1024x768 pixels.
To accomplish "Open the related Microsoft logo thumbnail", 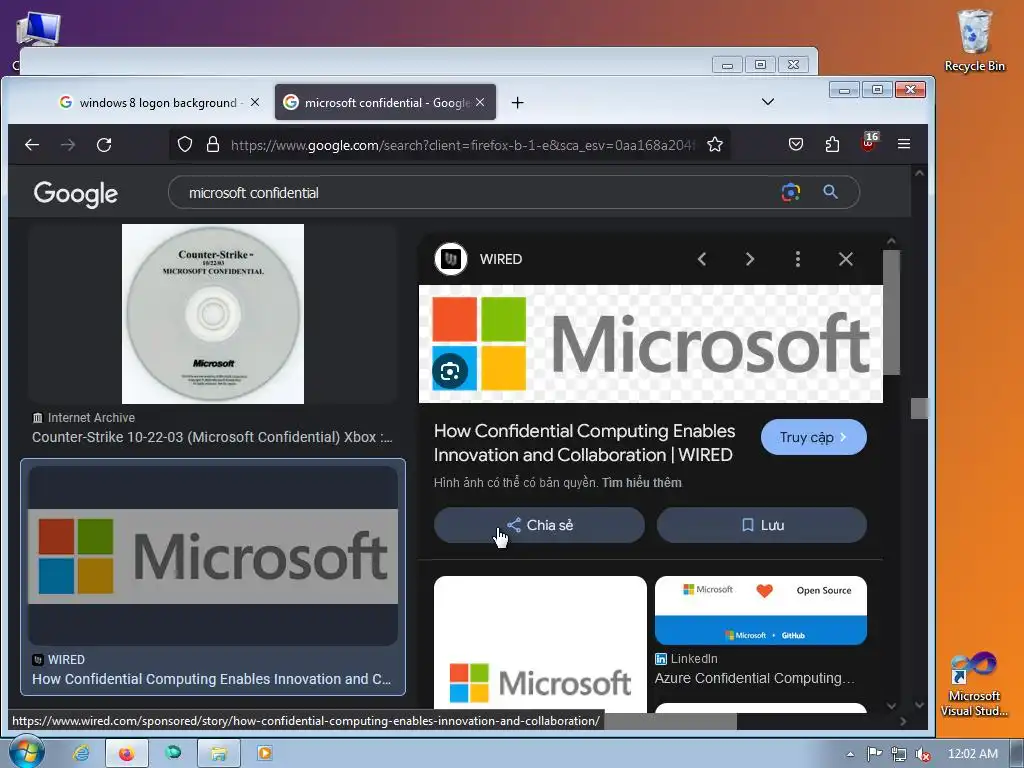I will 540,644.
